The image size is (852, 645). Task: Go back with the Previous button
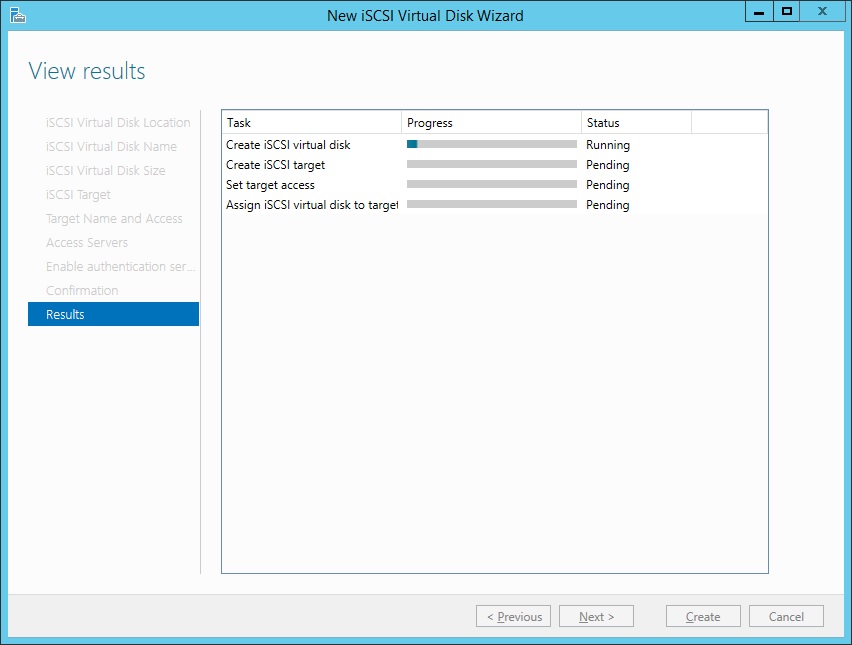pyautogui.click(x=514, y=616)
